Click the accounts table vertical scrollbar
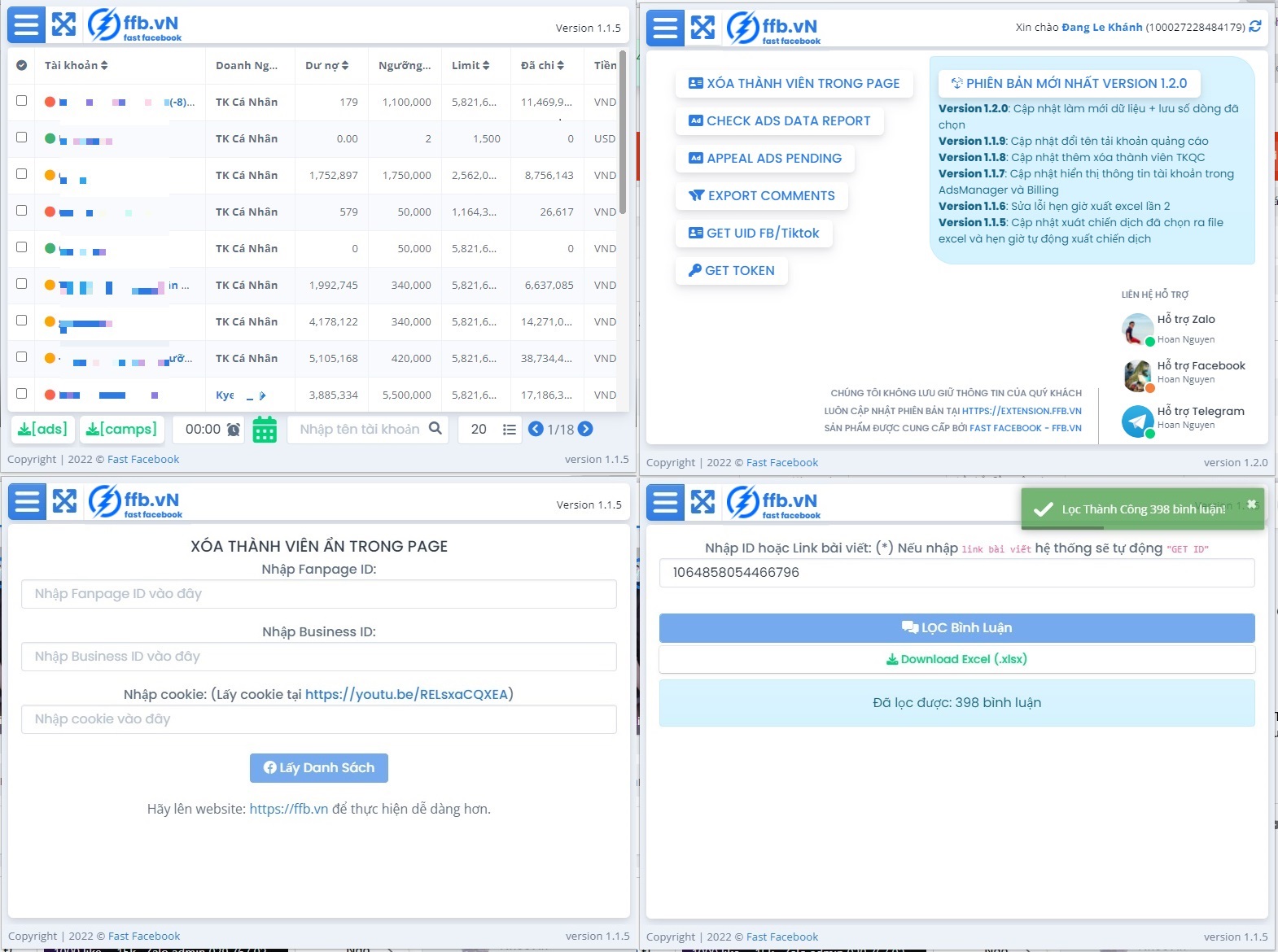 [623, 134]
